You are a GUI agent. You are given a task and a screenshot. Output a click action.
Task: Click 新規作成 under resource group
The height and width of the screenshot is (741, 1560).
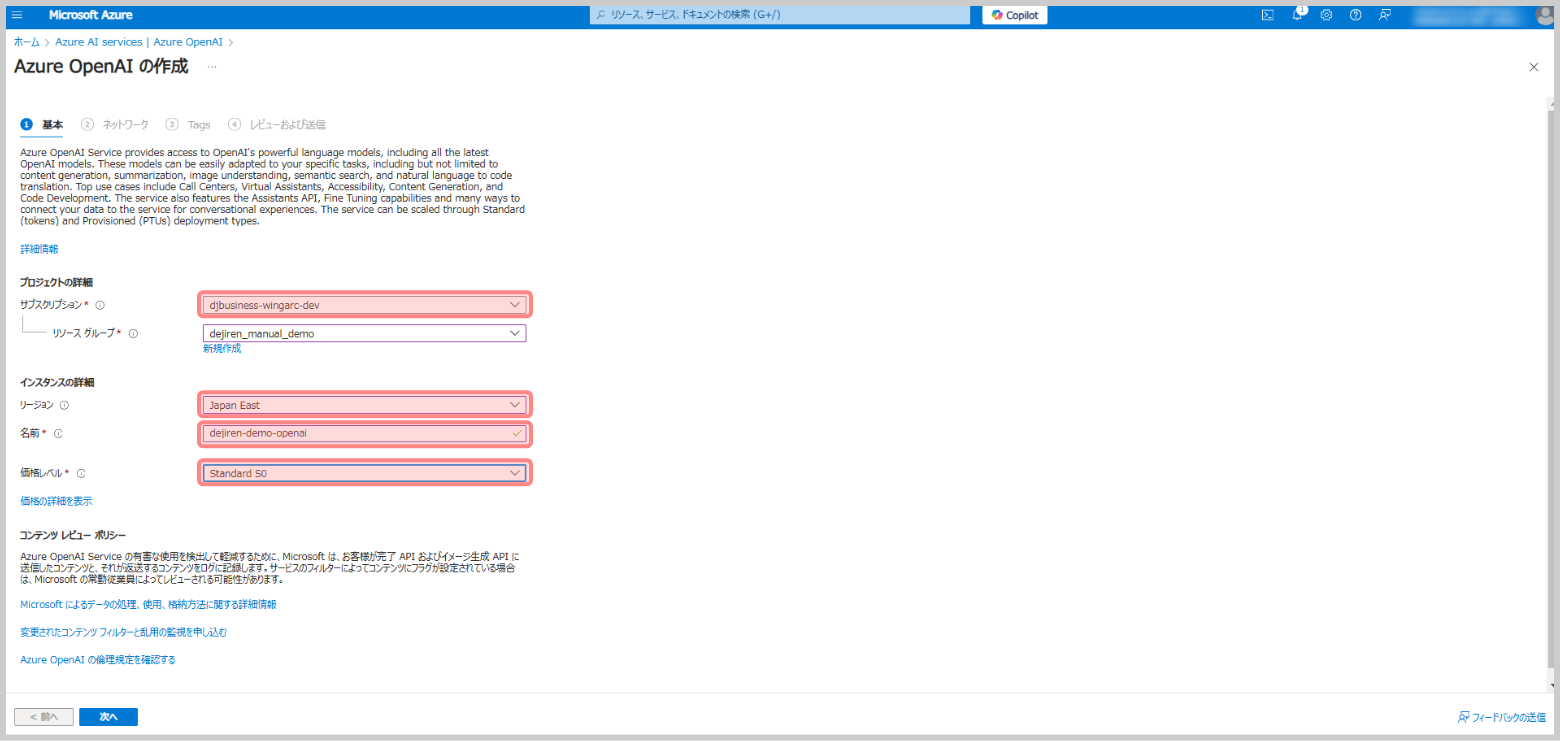222,349
